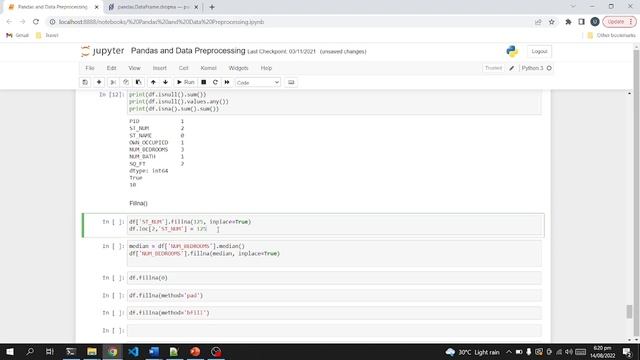640x360 pixels.
Task: Interrupt the kernel with the stop icon
Action: [x=203, y=82]
